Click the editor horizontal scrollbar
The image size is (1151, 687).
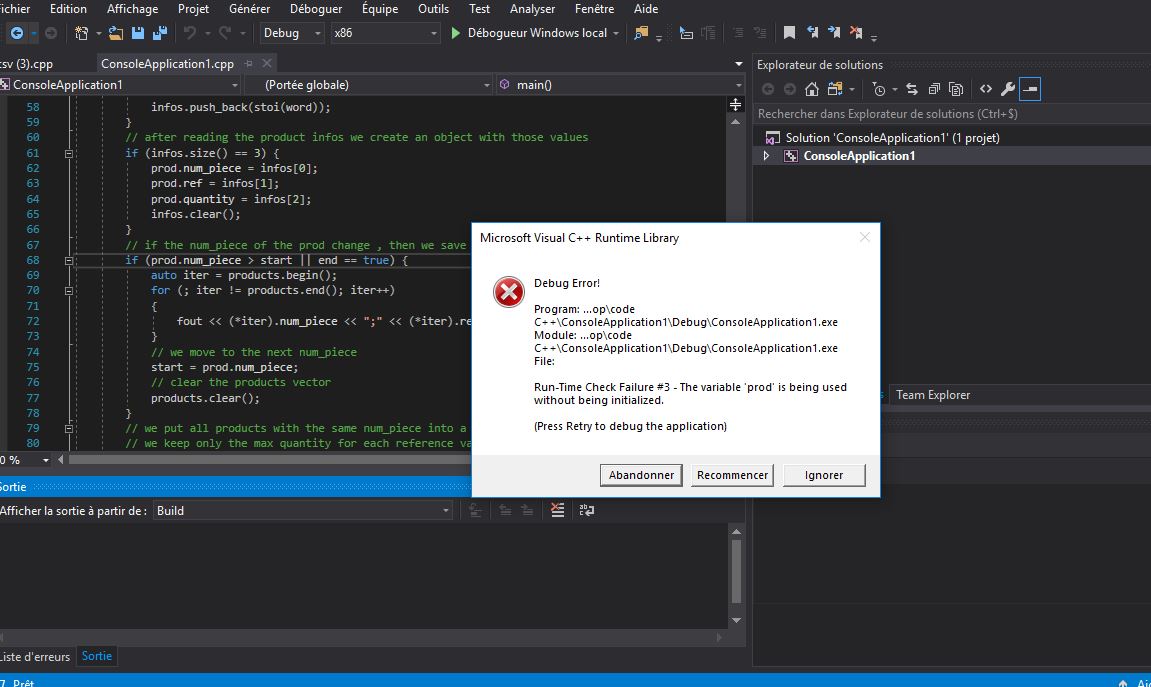coord(270,460)
